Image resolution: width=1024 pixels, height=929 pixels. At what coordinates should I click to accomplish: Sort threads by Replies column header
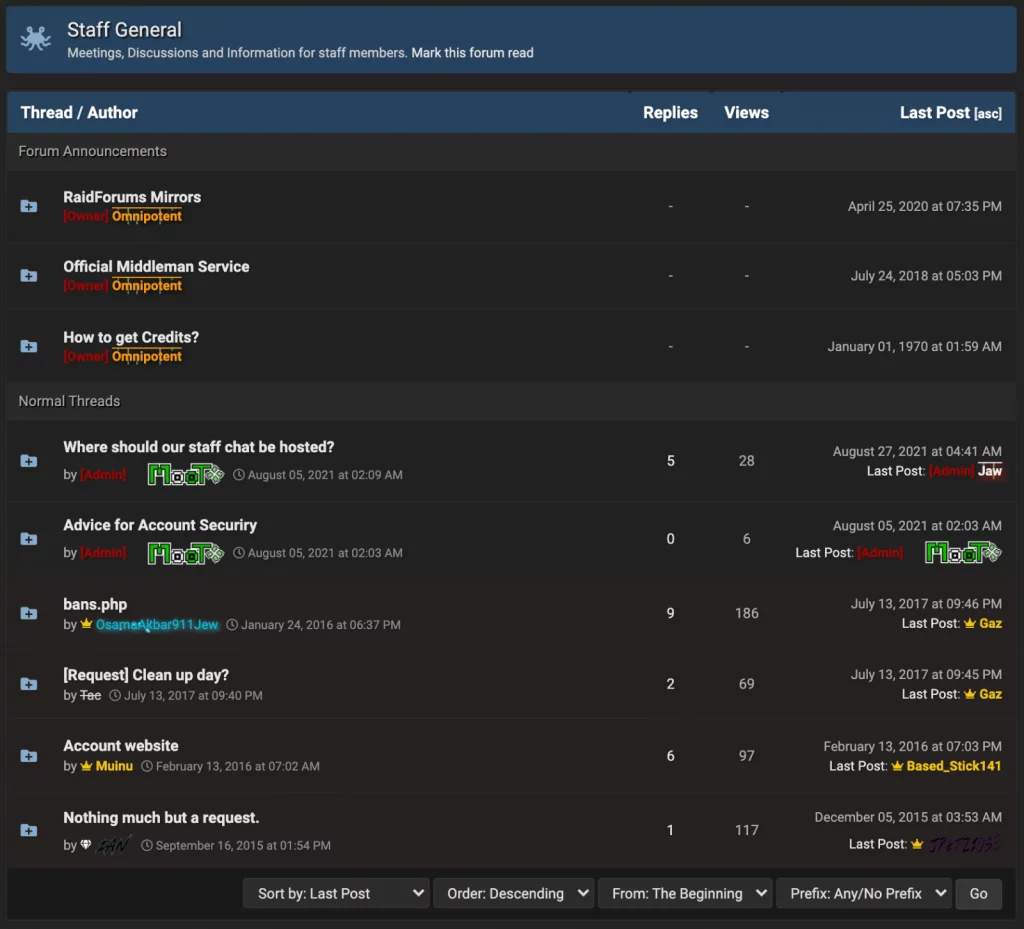670,112
